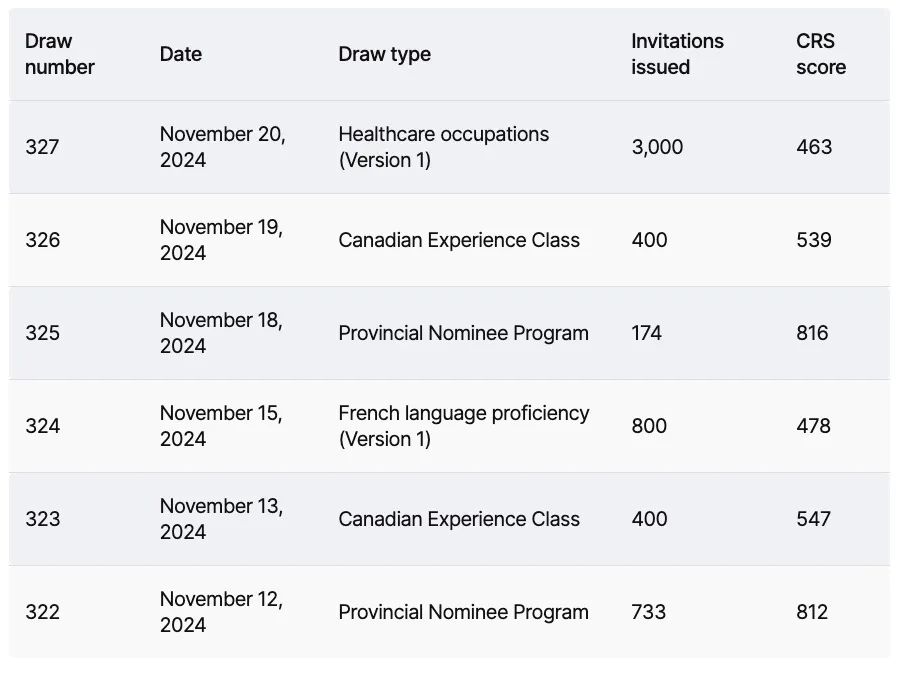902x676 pixels.
Task: Select the draw 325 Provincial Nominee Program cell
Action: 463,333
